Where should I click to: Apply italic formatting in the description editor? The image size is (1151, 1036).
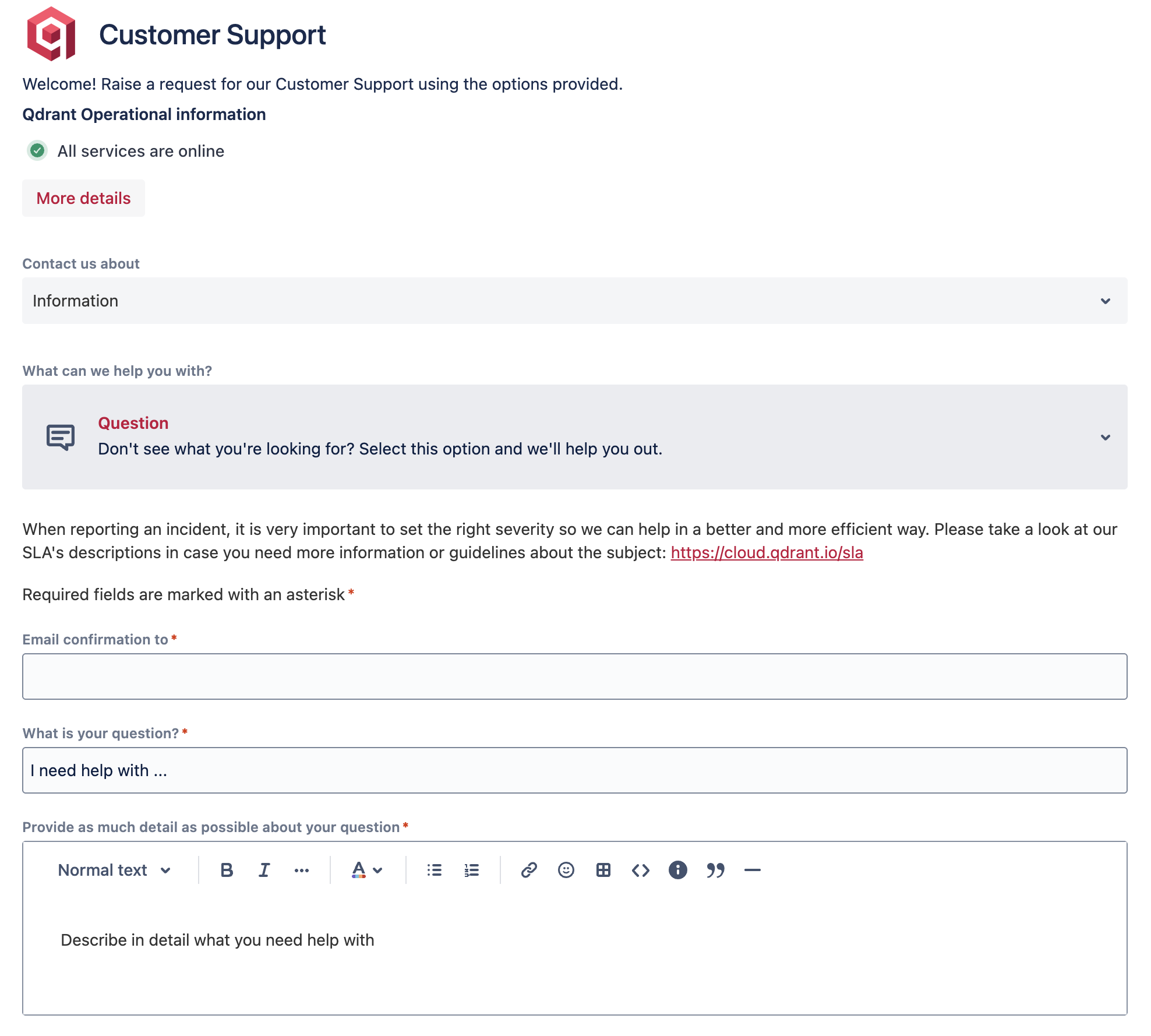pos(263,870)
